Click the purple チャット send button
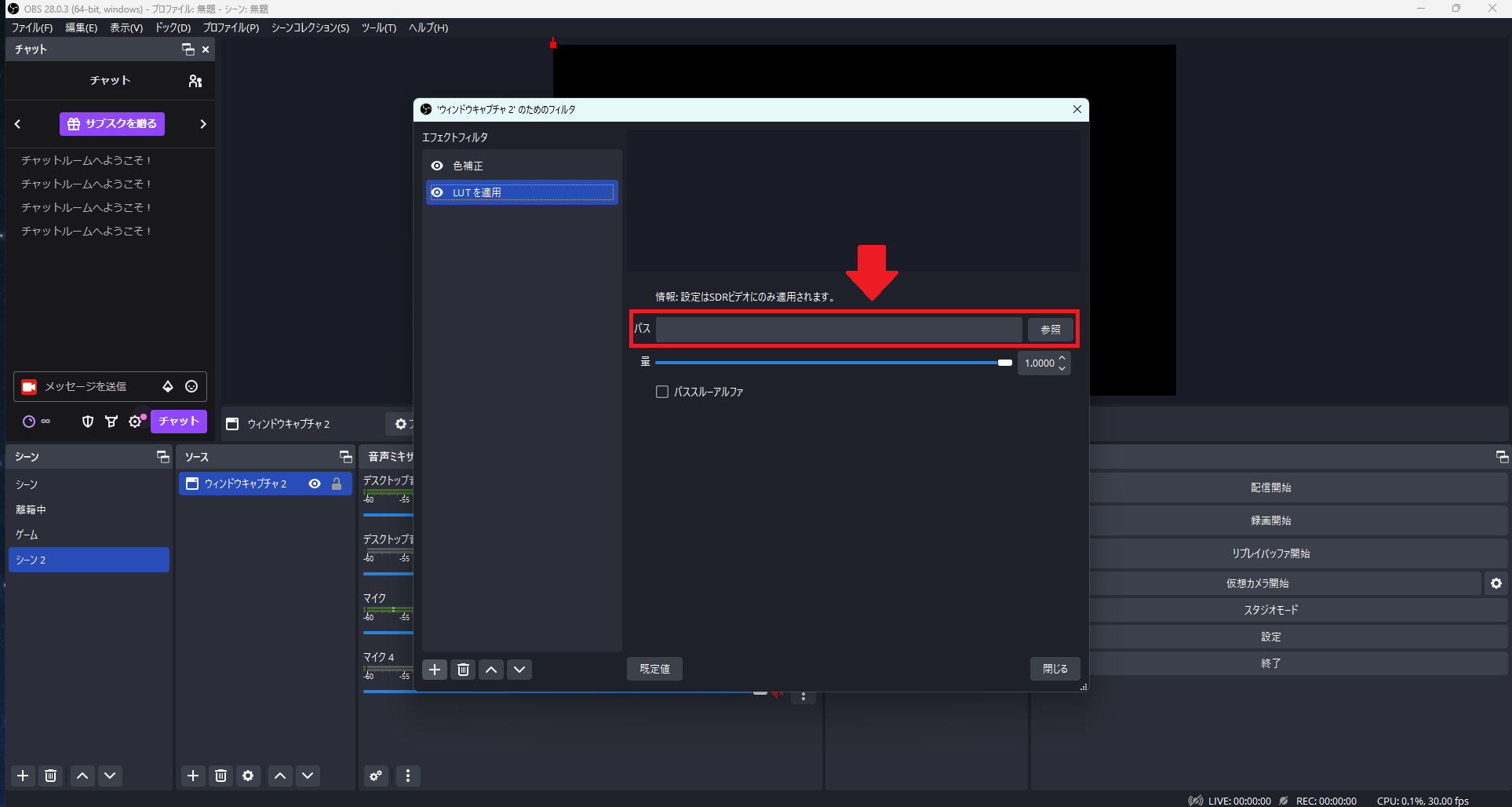This screenshot has width=1512, height=807. coord(179,421)
